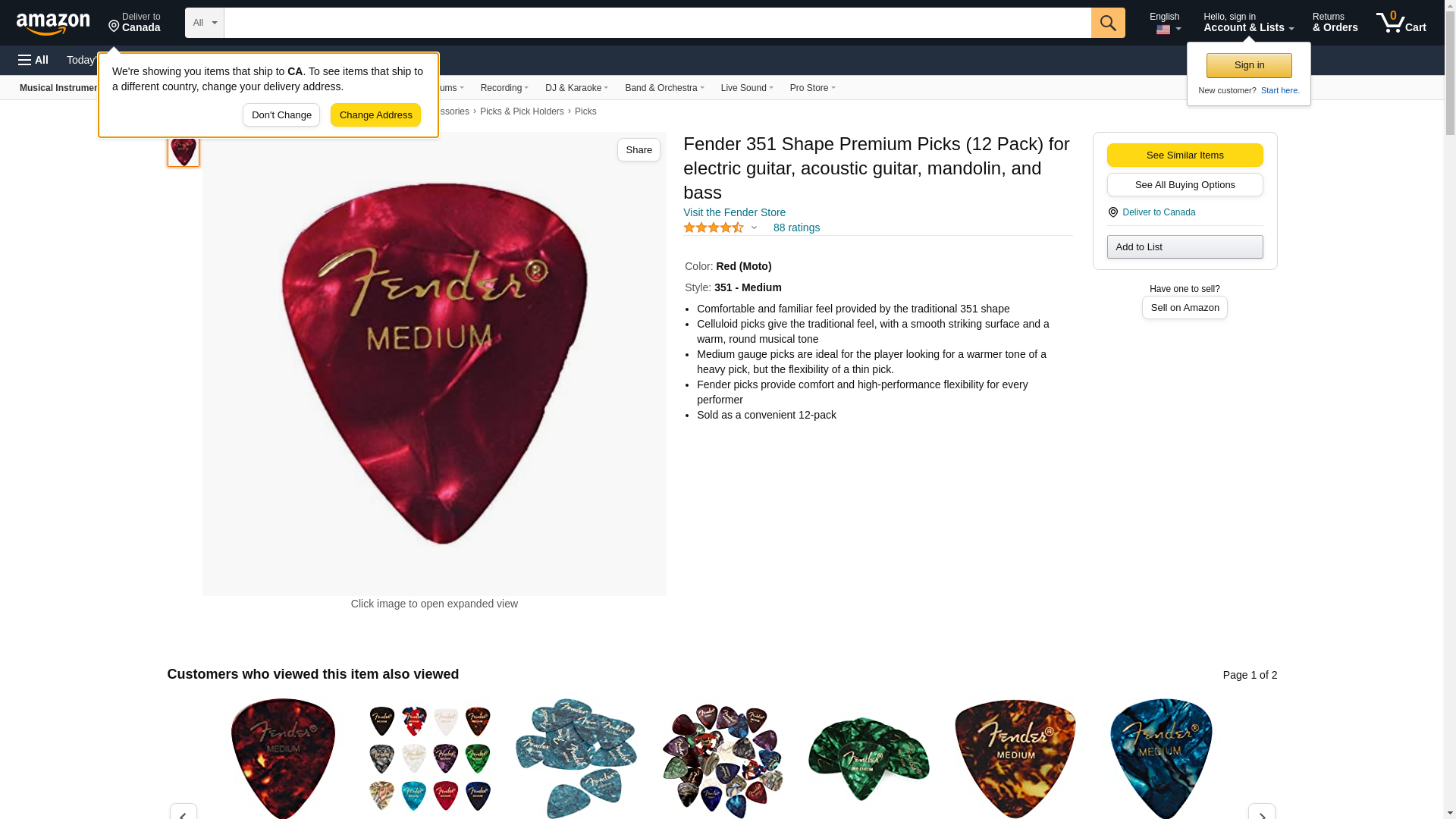This screenshot has height=819, width=1456.
Task: Open the Add to List dropdown
Action: (1185, 247)
